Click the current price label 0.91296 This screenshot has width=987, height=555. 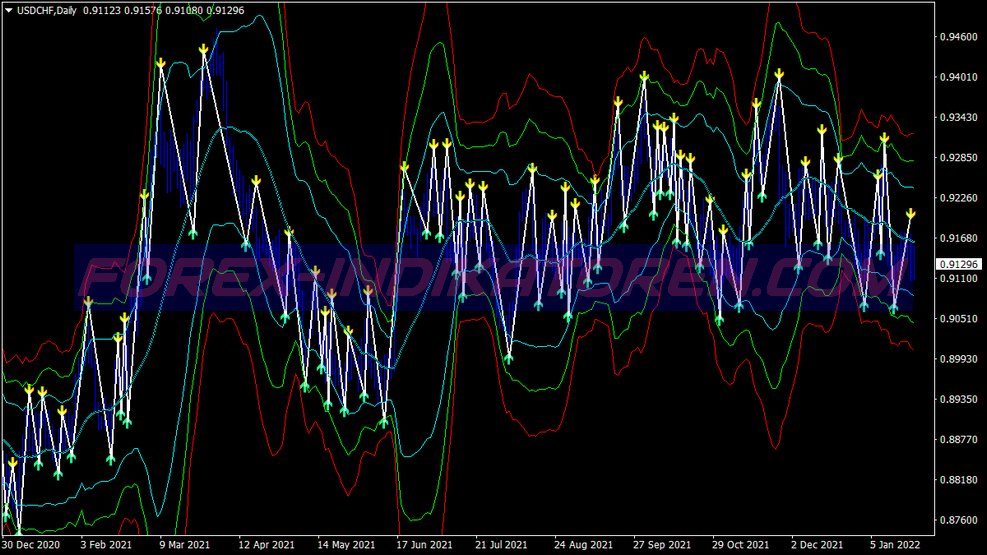coord(958,263)
